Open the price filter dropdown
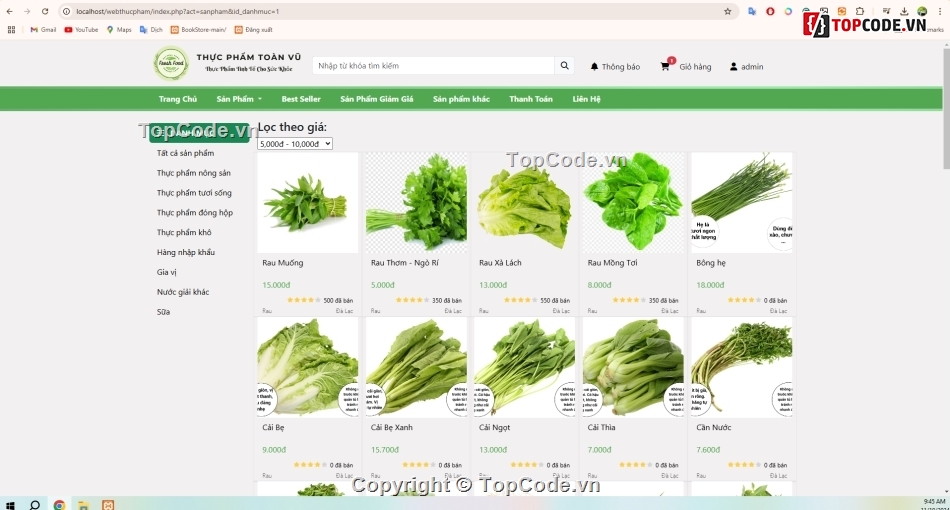This screenshot has width=950, height=510. [295, 144]
